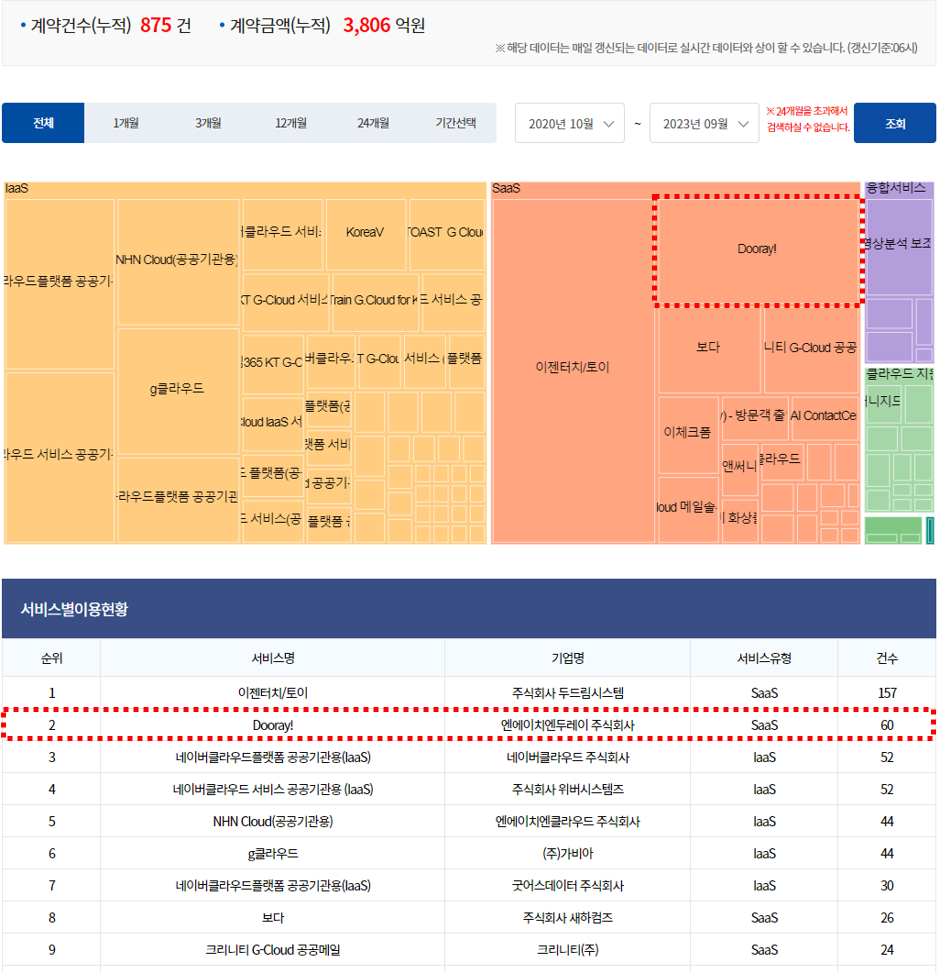Select company name 주식회사 새하컴즈

click(x=568, y=918)
